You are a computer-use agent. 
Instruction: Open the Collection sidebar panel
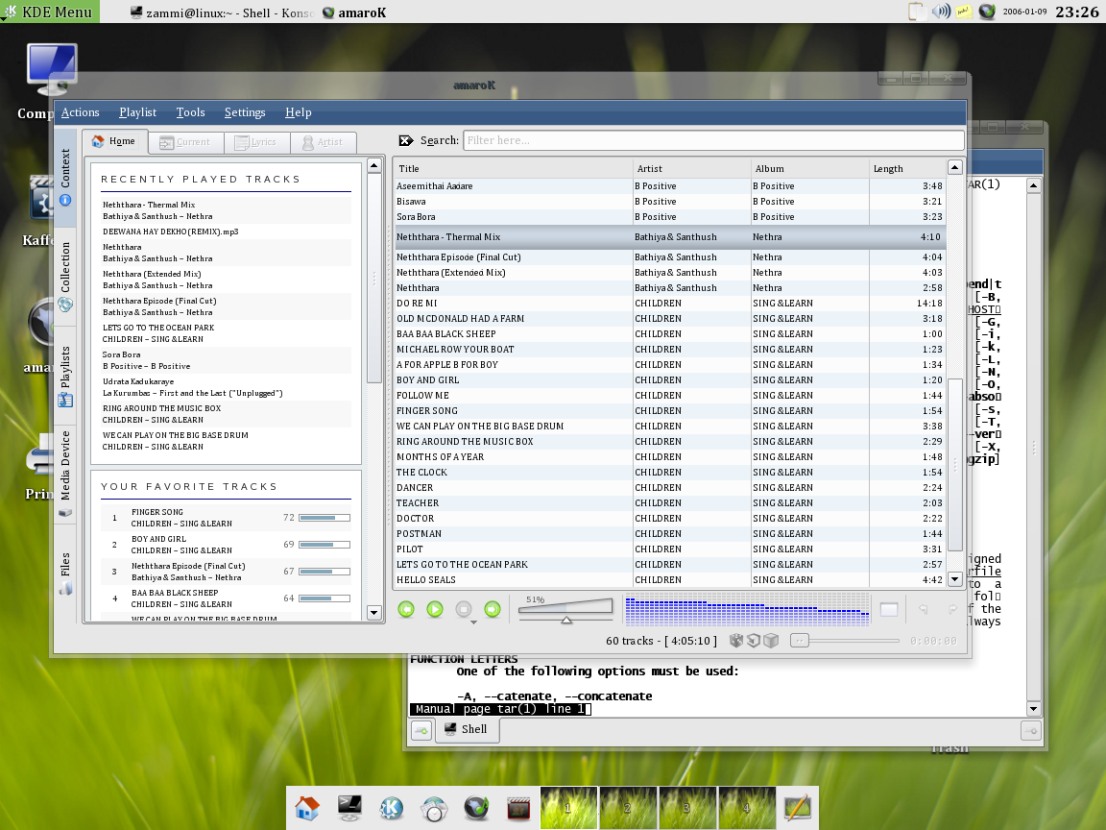66,276
